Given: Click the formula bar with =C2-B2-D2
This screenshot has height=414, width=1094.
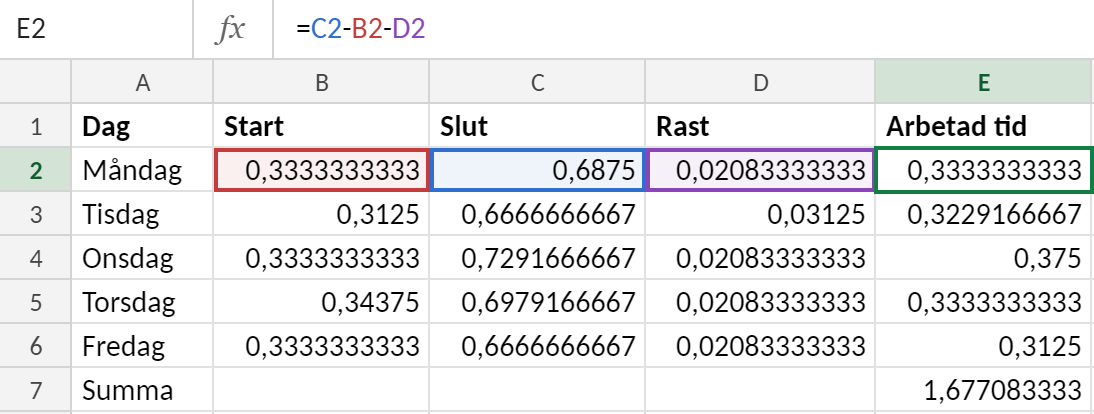Looking at the screenshot, I should 684,29.
